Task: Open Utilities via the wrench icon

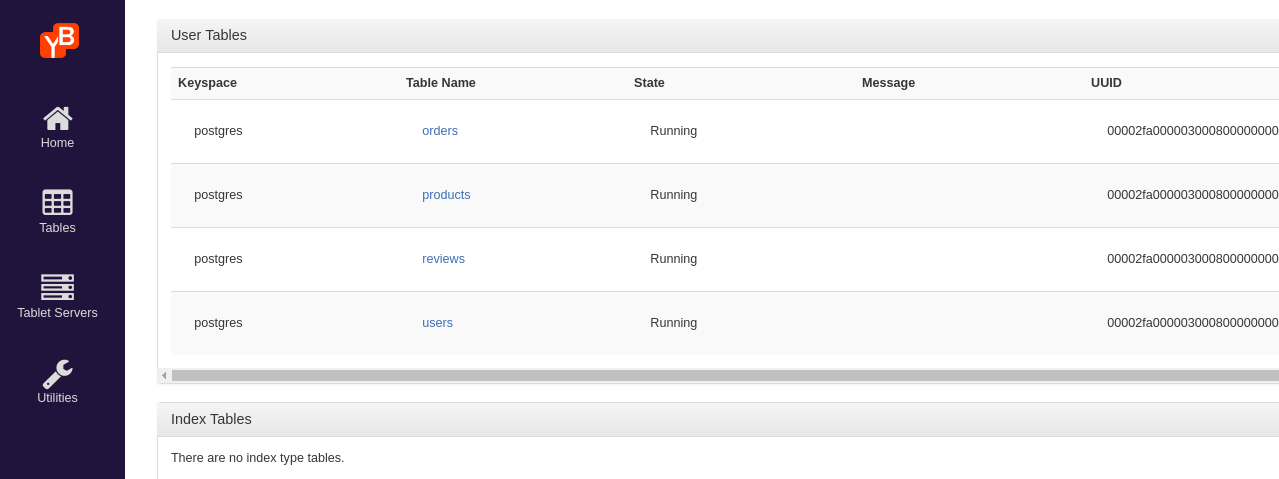Action: (x=57, y=373)
